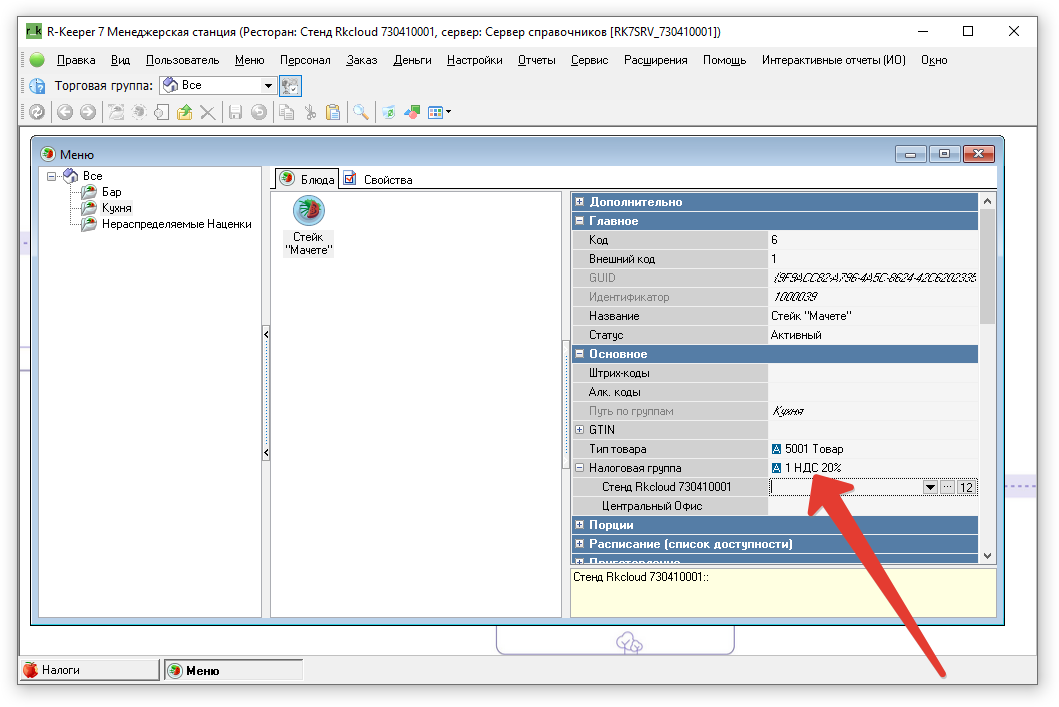Click the ellipsis button in tax group field
Viewport: 1059px width, 707px height.
click(948, 487)
